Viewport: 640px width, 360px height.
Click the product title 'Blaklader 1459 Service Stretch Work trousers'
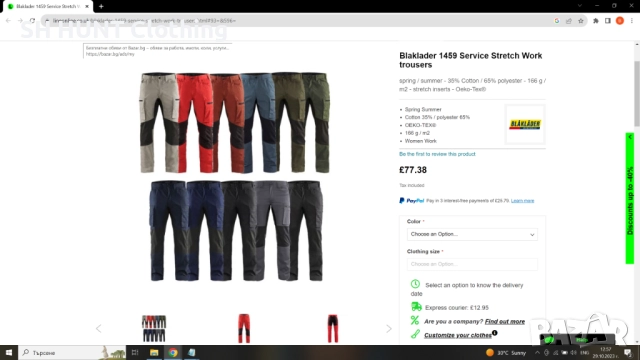[x=471, y=60]
